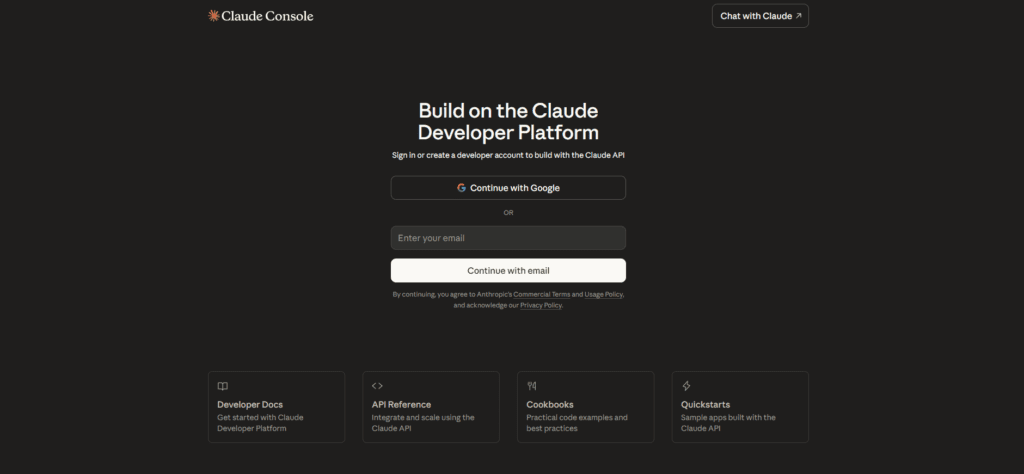Focus the Enter your email field
The height and width of the screenshot is (474, 1024).
[x=508, y=238]
